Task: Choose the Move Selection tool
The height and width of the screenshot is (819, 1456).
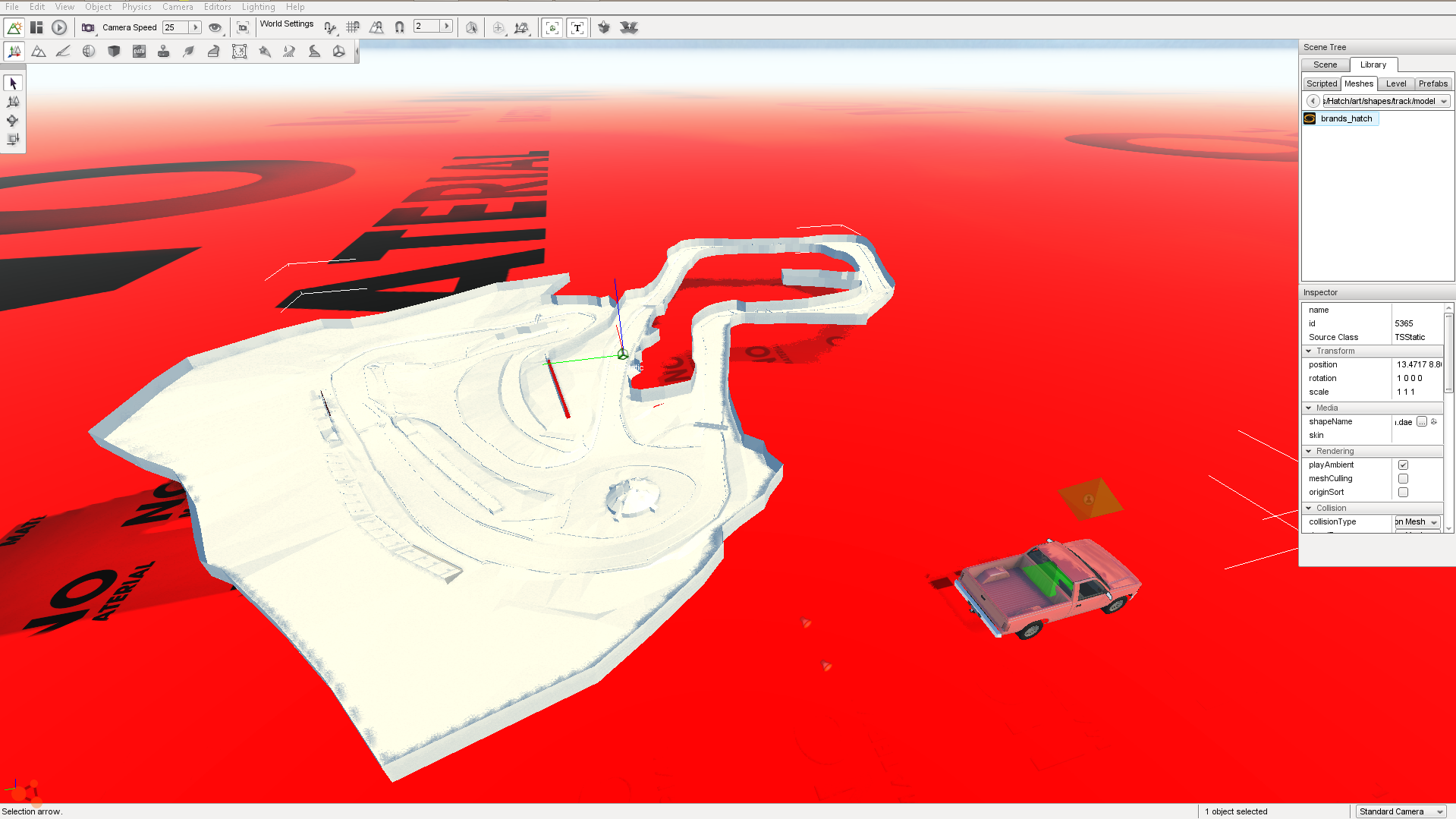Action: pyautogui.click(x=13, y=102)
